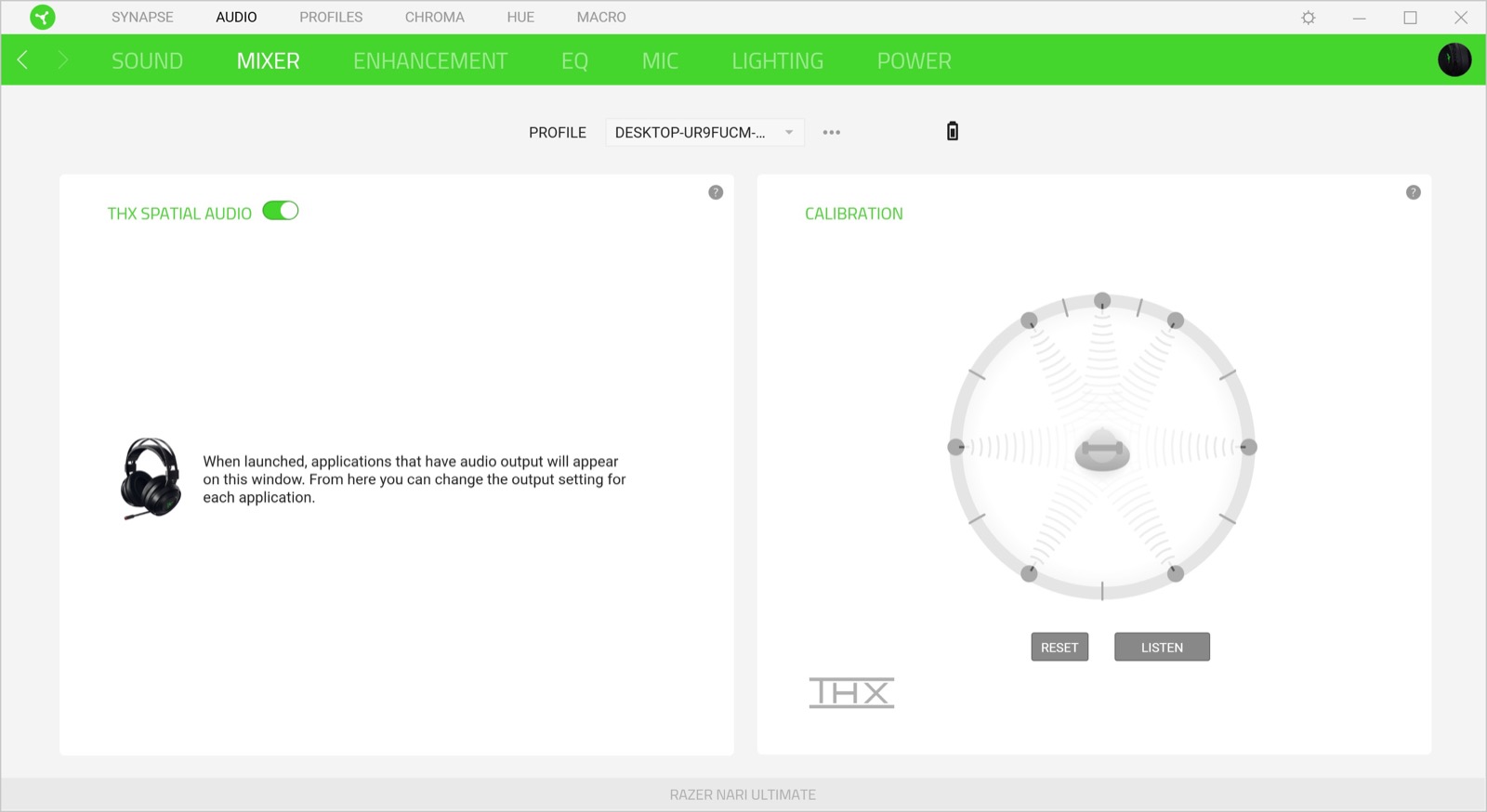
Task: Select the front left speaker dot
Action: [x=1029, y=321]
